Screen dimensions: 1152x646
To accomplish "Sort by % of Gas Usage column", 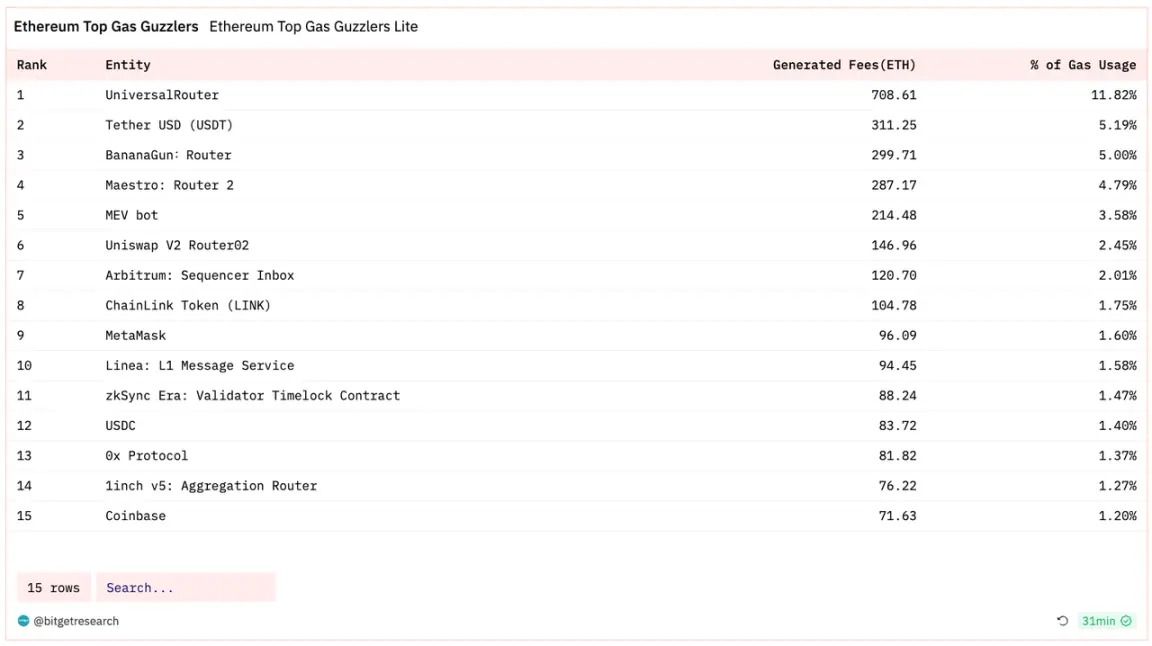I will 1083,65.
